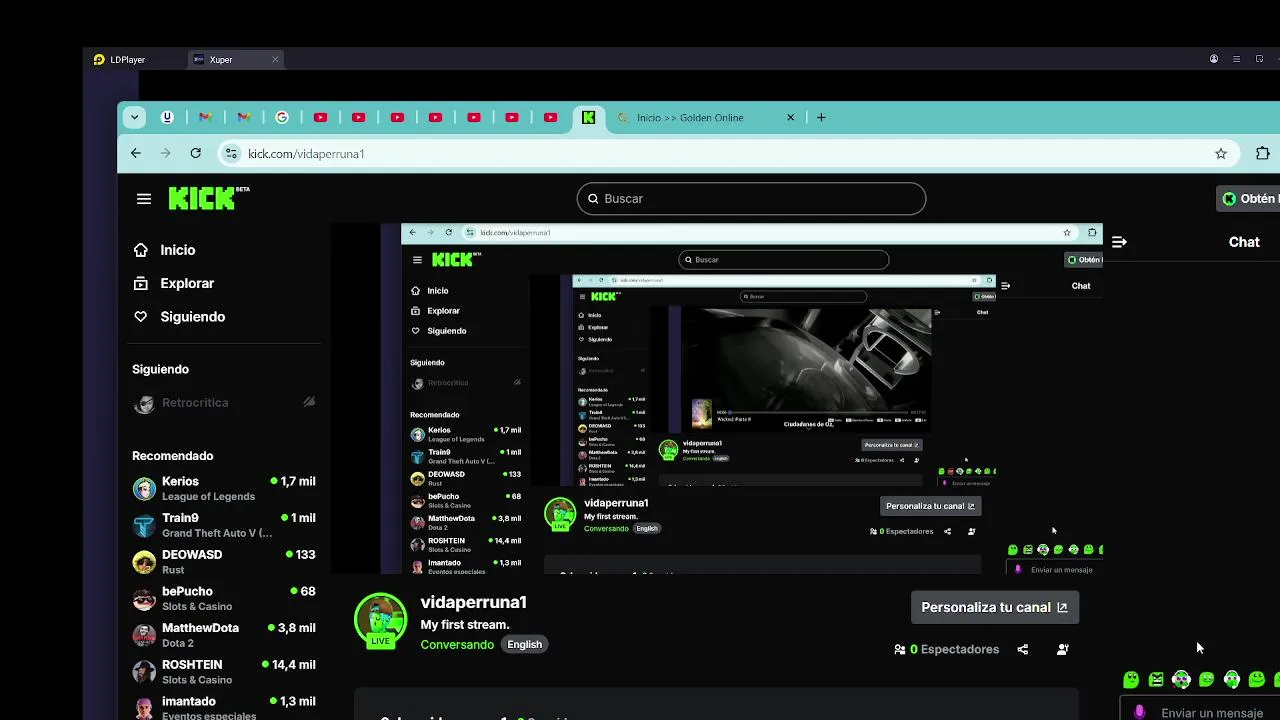Click the English language tag
This screenshot has width=1280, height=720.
click(x=524, y=645)
